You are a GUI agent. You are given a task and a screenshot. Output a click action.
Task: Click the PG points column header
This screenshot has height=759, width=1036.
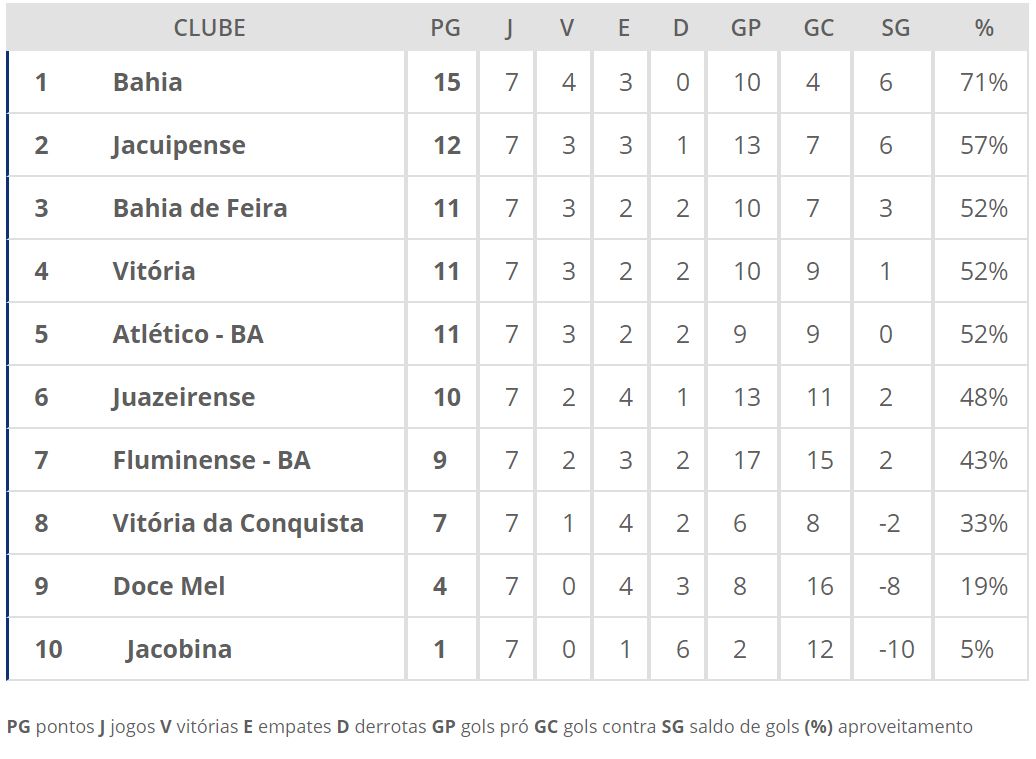point(445,28)
